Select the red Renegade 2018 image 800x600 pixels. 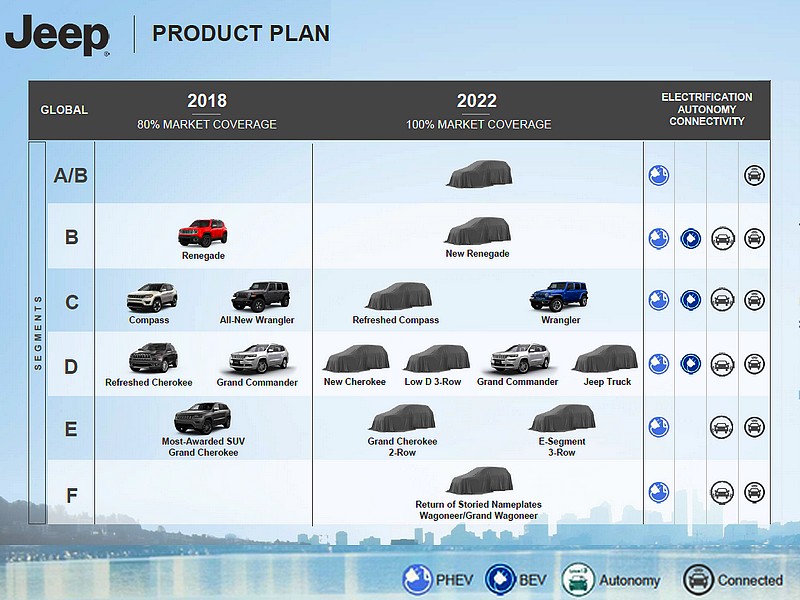point(203,233)
